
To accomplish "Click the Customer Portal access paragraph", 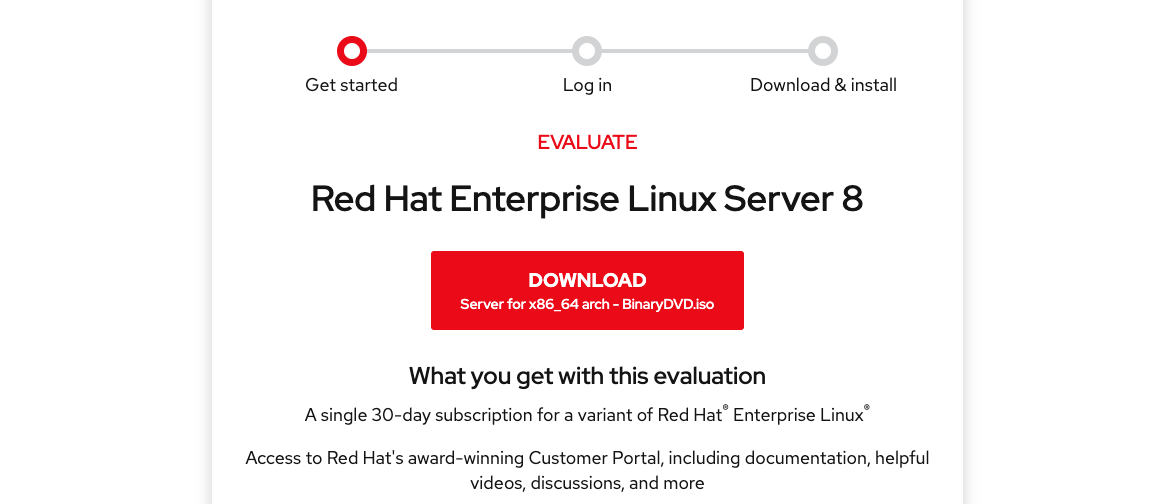I will click(x=587, y=470).
